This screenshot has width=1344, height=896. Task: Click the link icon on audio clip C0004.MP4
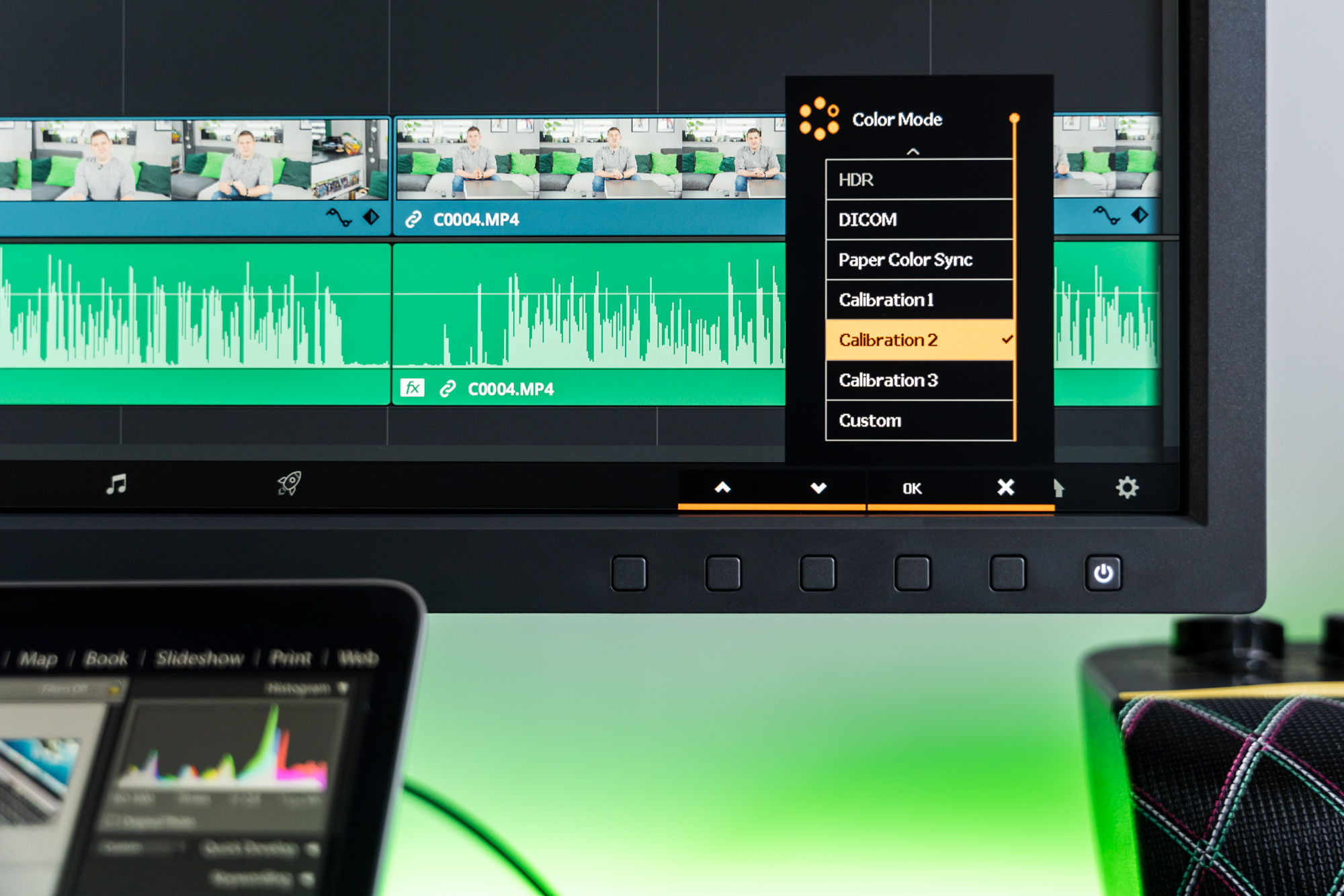(448, 389)
